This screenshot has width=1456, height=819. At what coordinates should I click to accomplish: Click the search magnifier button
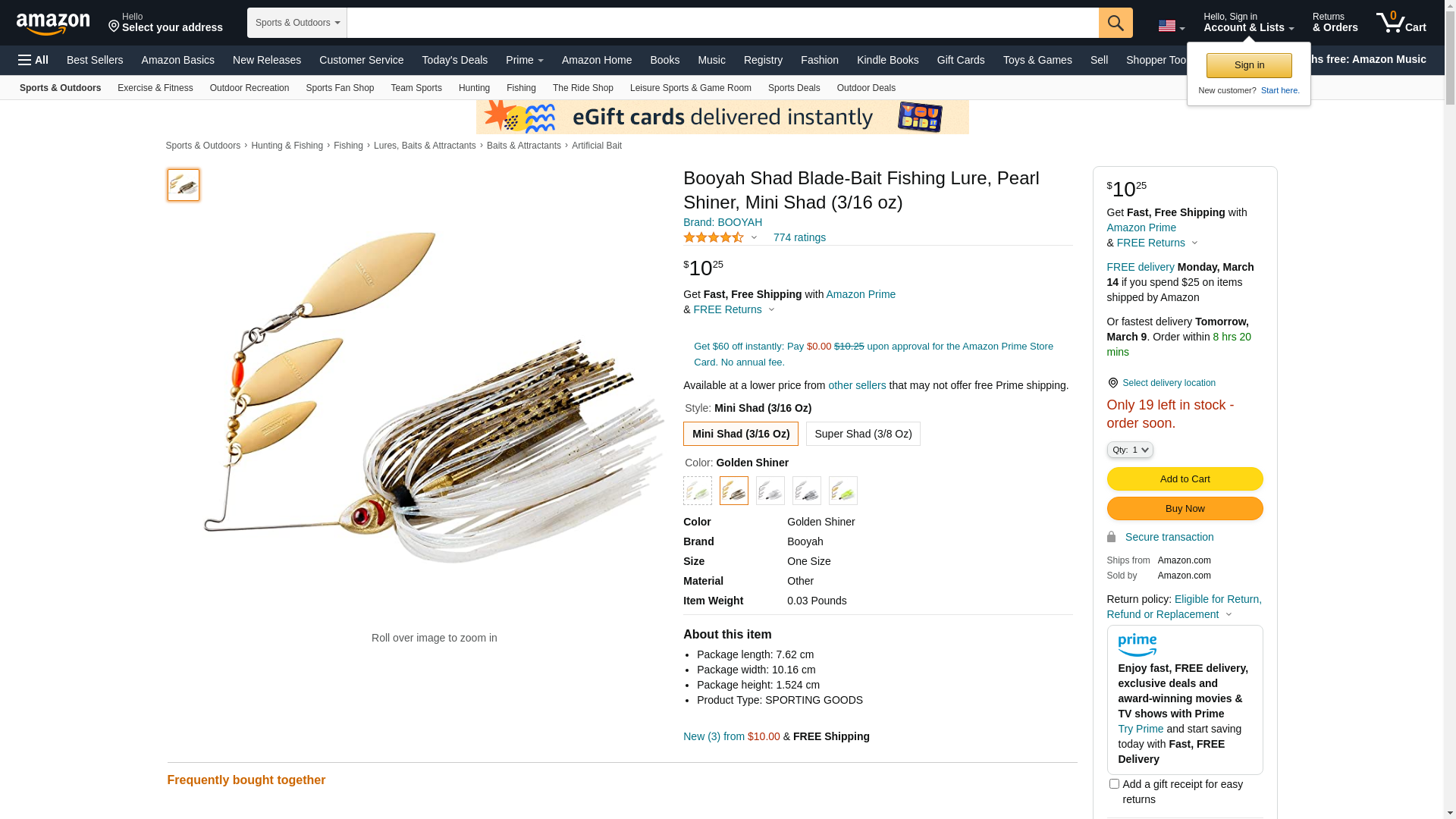1116,23
